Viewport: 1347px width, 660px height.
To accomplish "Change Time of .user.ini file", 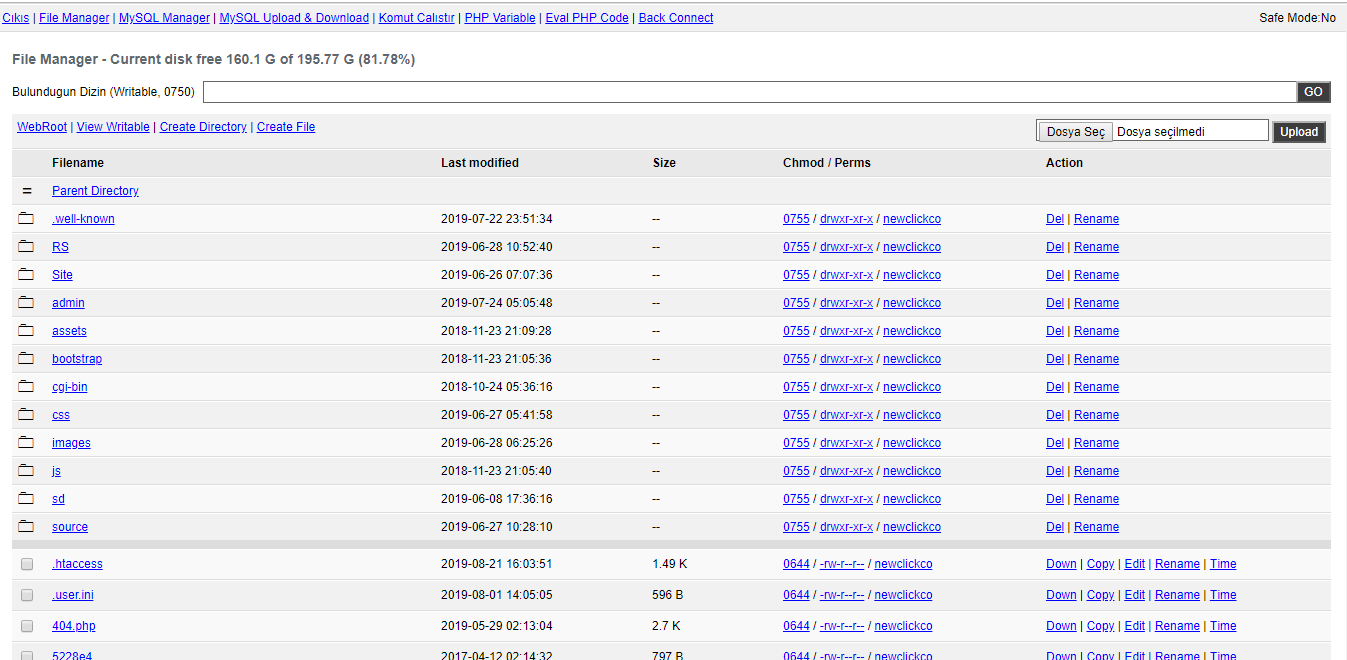I will [x=1223, y=595].
